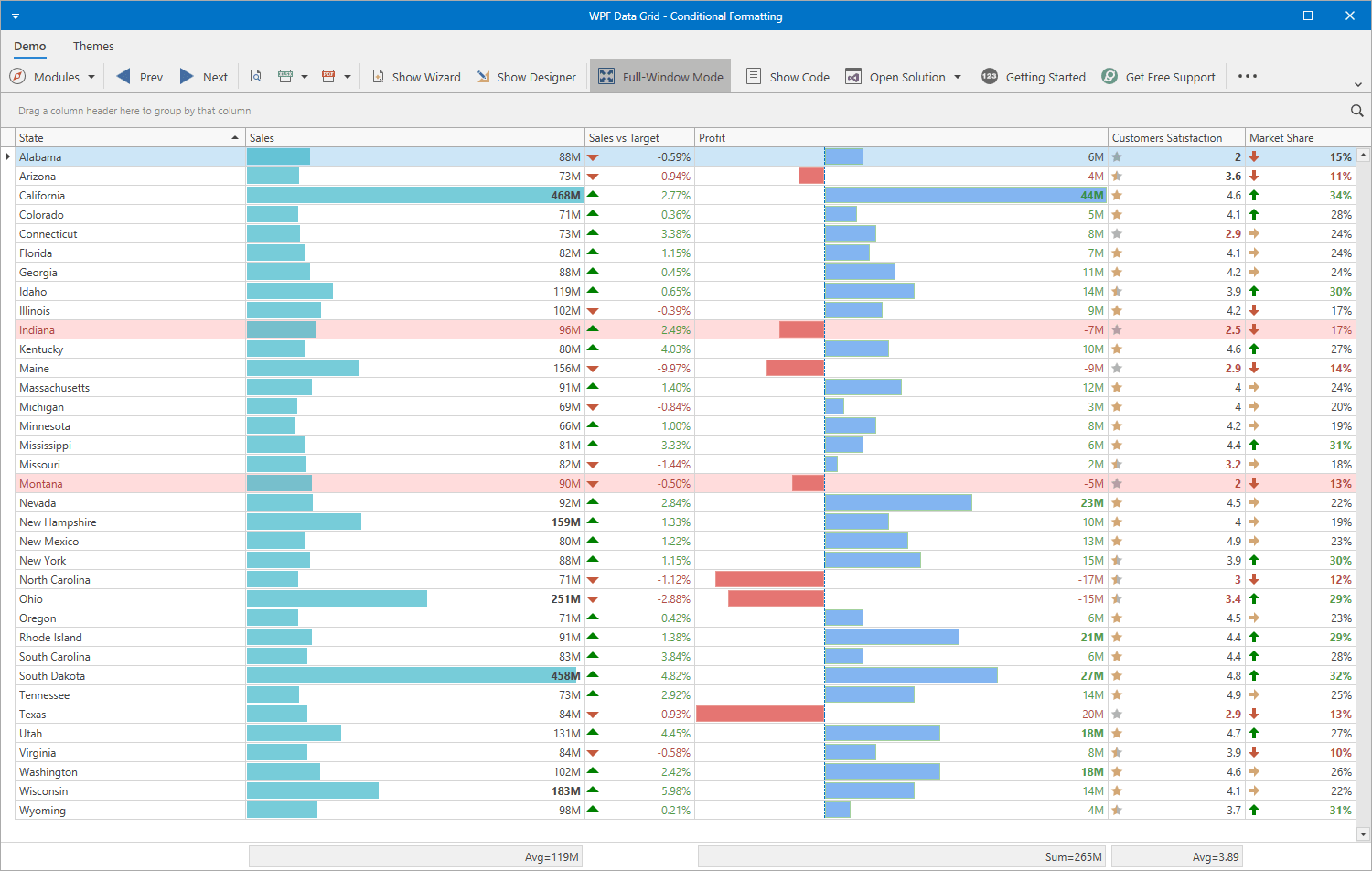Click the Show Wizard button
This screenshot has width=1372, height=871.
416,77
